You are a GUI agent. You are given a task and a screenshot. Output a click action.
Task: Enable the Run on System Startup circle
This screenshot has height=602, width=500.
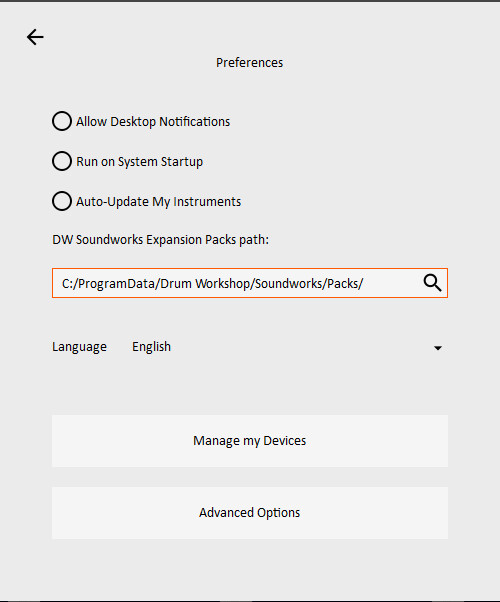pos(62,161)
